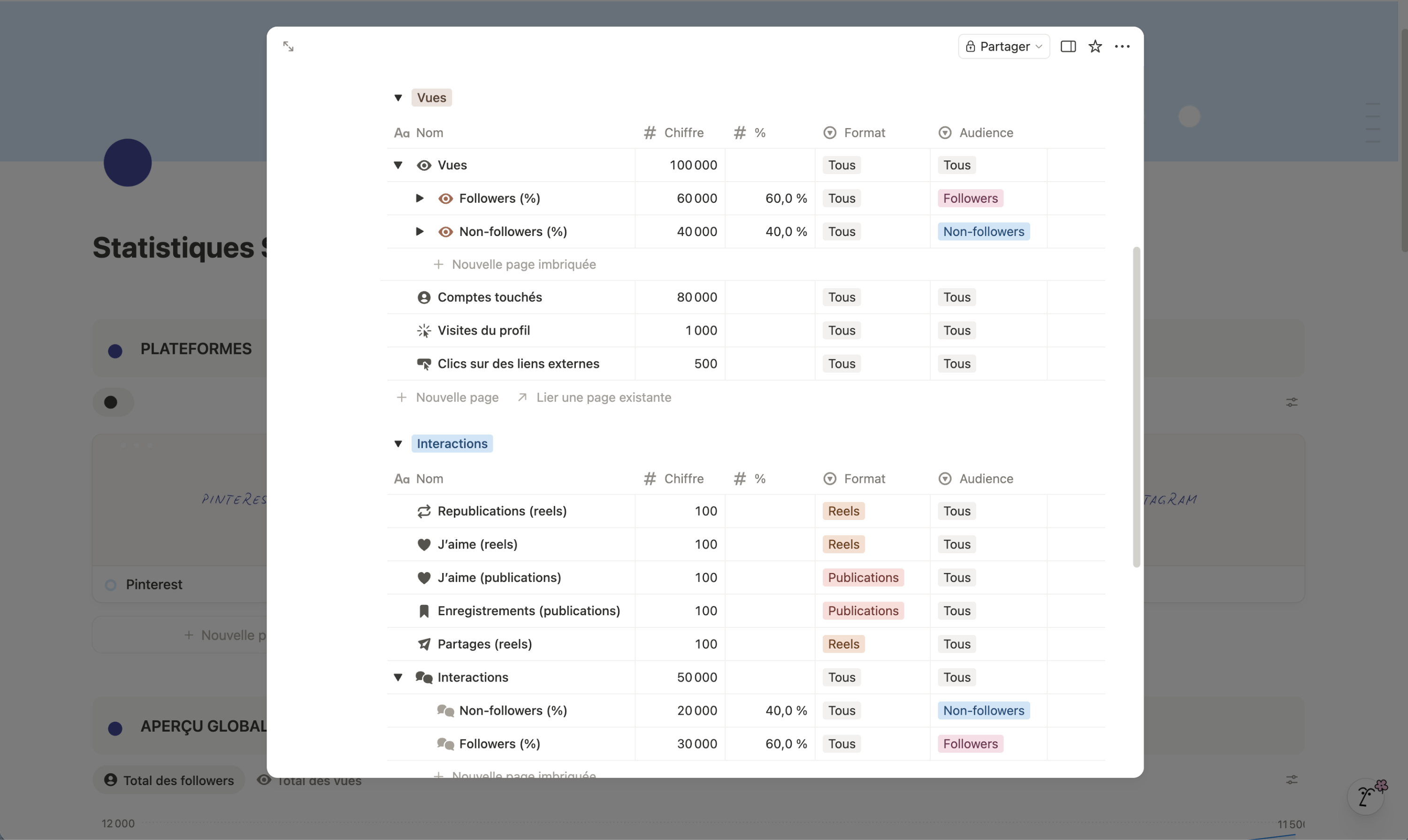This screenshot has width=1408, height=840.
Task: Click eye icon beside Followers (%) views row
Action: pyautogui.click(x=445, y=199)
